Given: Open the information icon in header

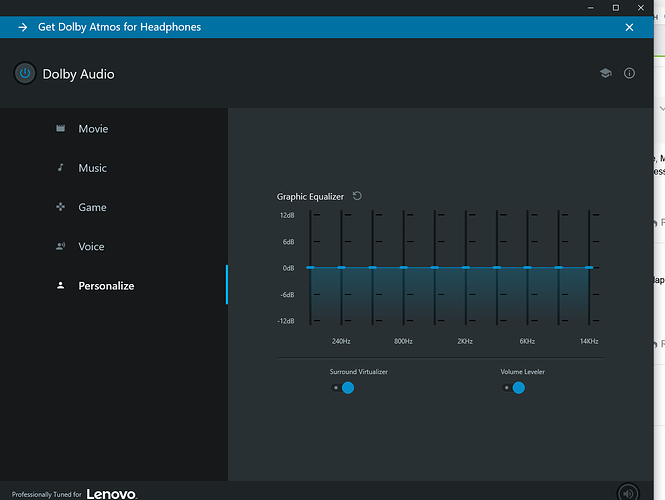Looking at the screenshot, I should coord(630,74).
